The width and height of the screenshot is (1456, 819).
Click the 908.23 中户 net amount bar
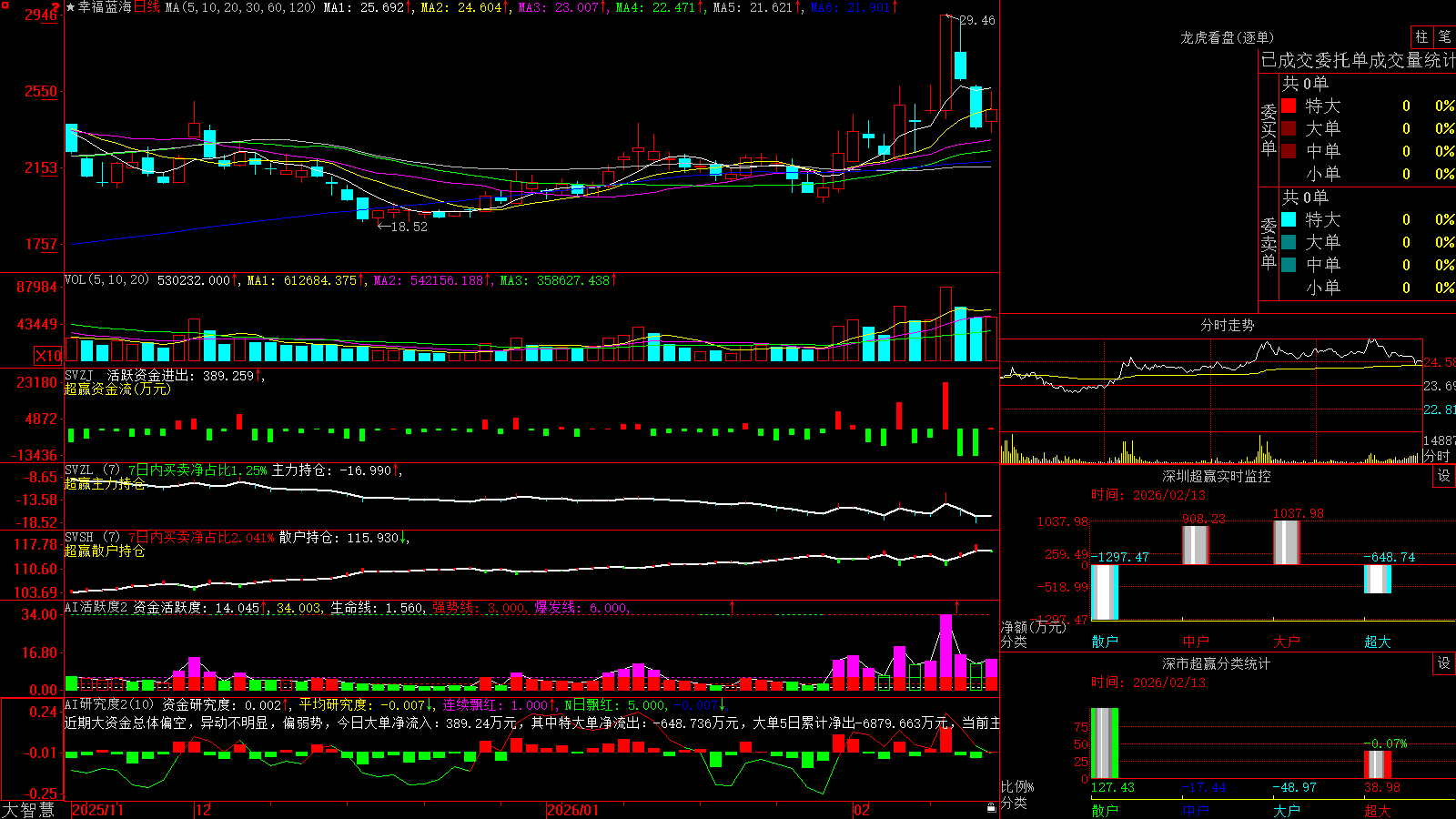click(1196, 545)
